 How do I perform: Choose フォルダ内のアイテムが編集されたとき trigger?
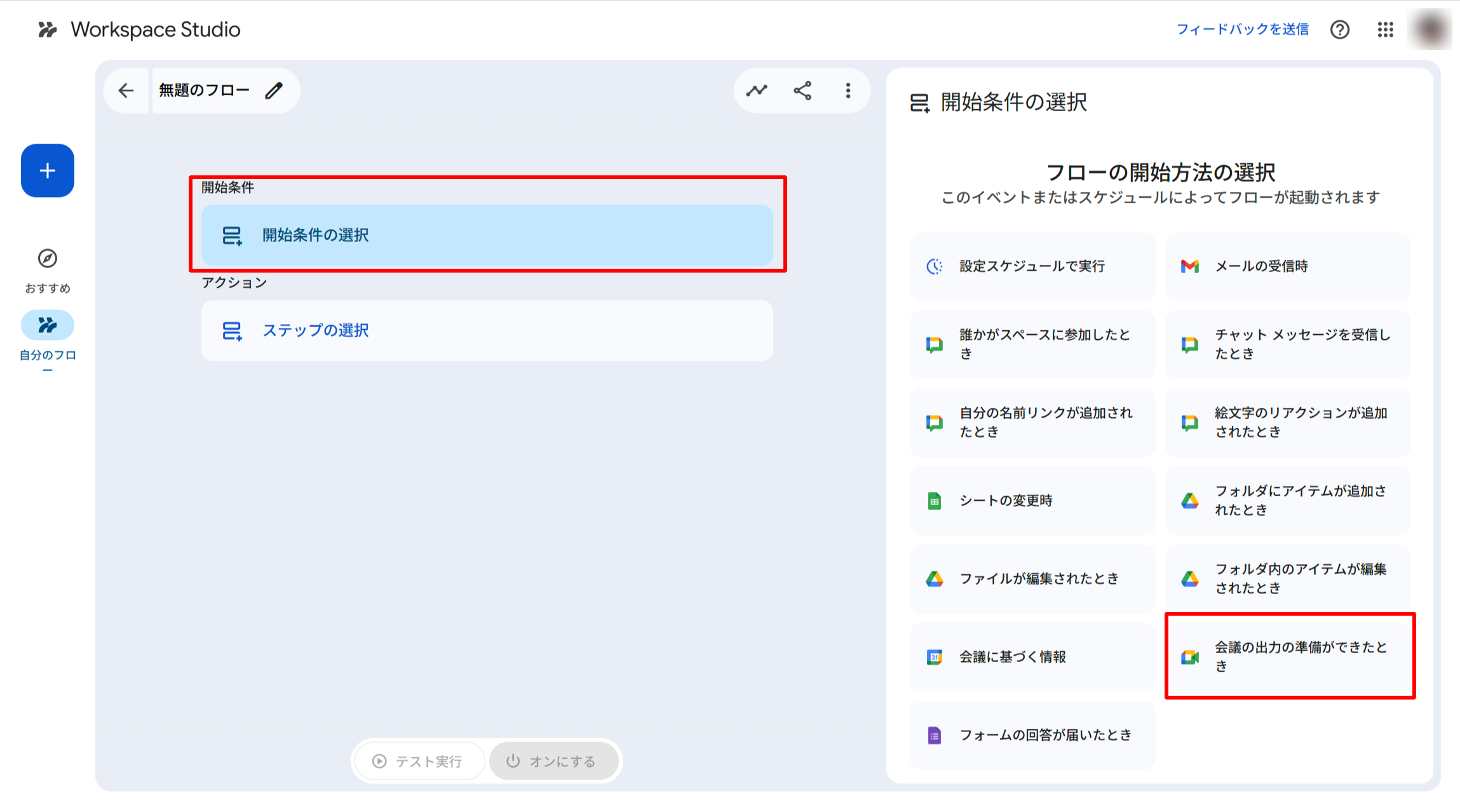[x=1288, y=579]
